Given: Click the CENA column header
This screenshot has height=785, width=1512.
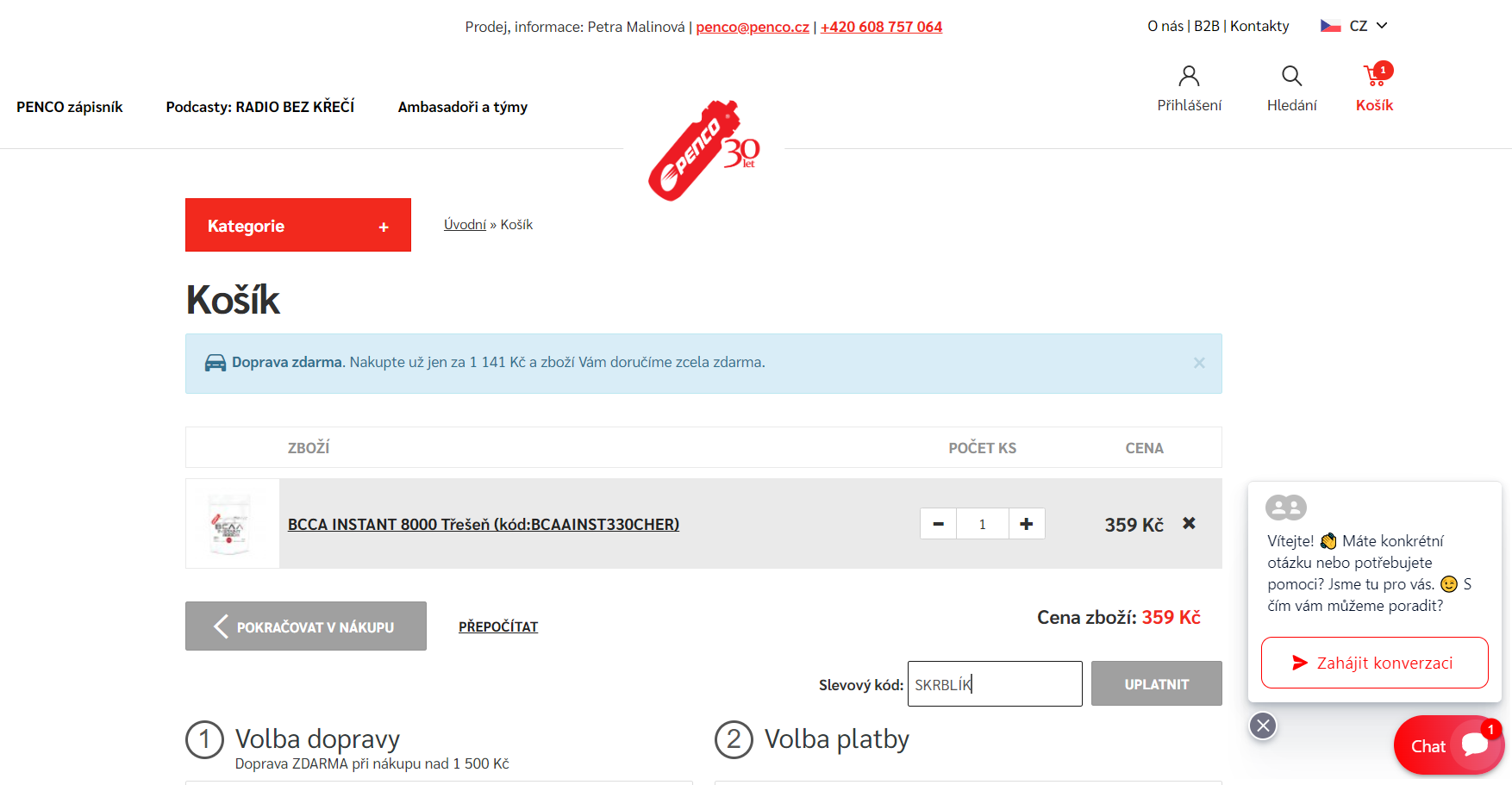Looking at the screenshot, I should [1145, 448].
